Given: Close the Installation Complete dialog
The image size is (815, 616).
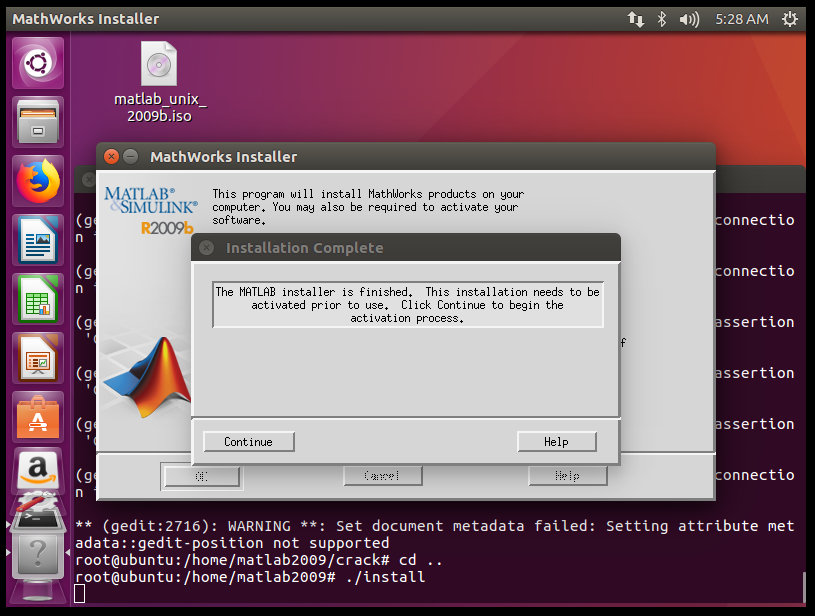Looking at the screenshot, I should click(206, 247).
